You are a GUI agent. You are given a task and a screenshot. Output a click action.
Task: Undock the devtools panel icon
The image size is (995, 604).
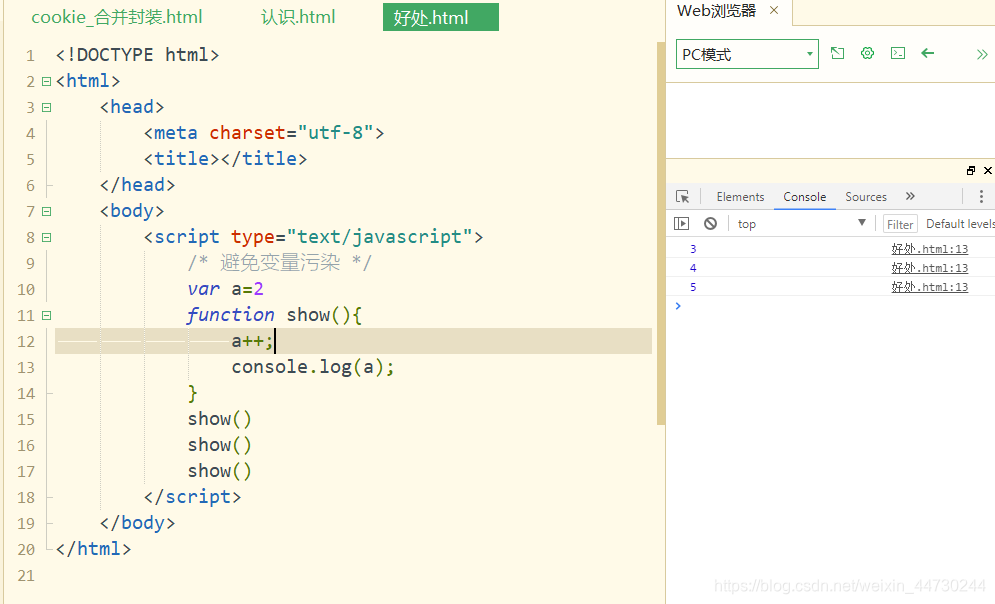pyautogui.click(x=971, y=171)
